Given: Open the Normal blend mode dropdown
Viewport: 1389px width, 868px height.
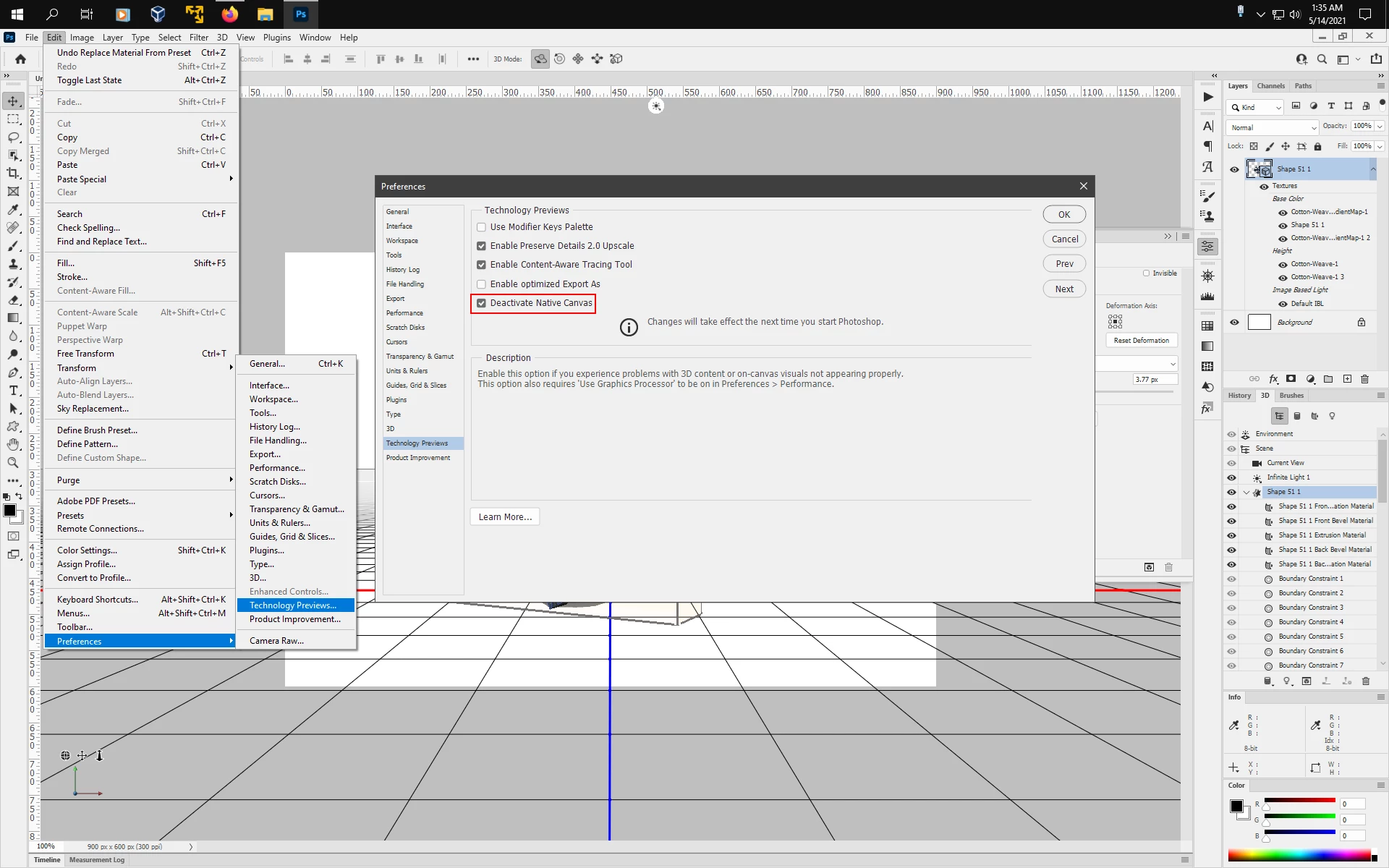Looking at the screenshot, I should (x=1273, y=127).
